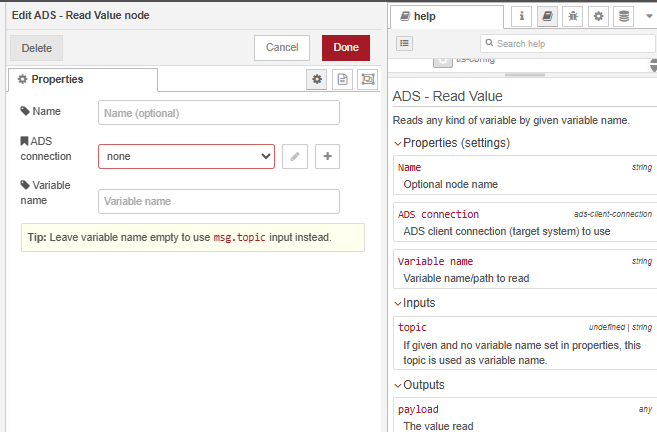657x432 pixels.
Task: Open configuration nodes gear icon
Action: pos(598,16)
